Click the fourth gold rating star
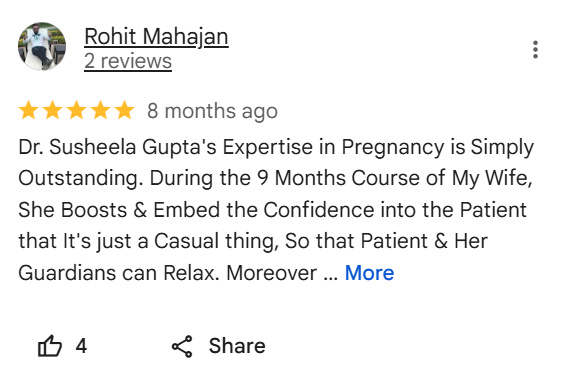The image size is (568, 392). point(100,110)
